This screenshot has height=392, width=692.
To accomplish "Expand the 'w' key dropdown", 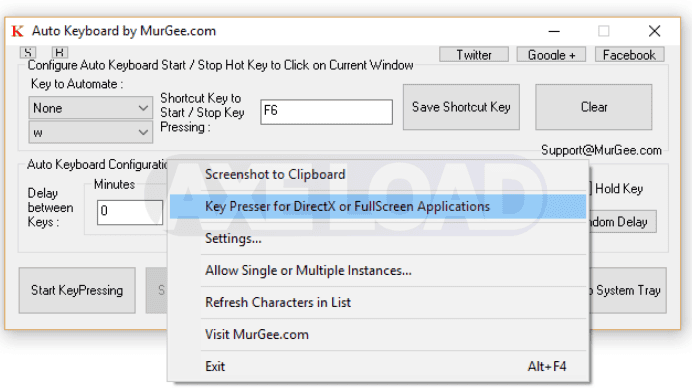I will 91,132.
